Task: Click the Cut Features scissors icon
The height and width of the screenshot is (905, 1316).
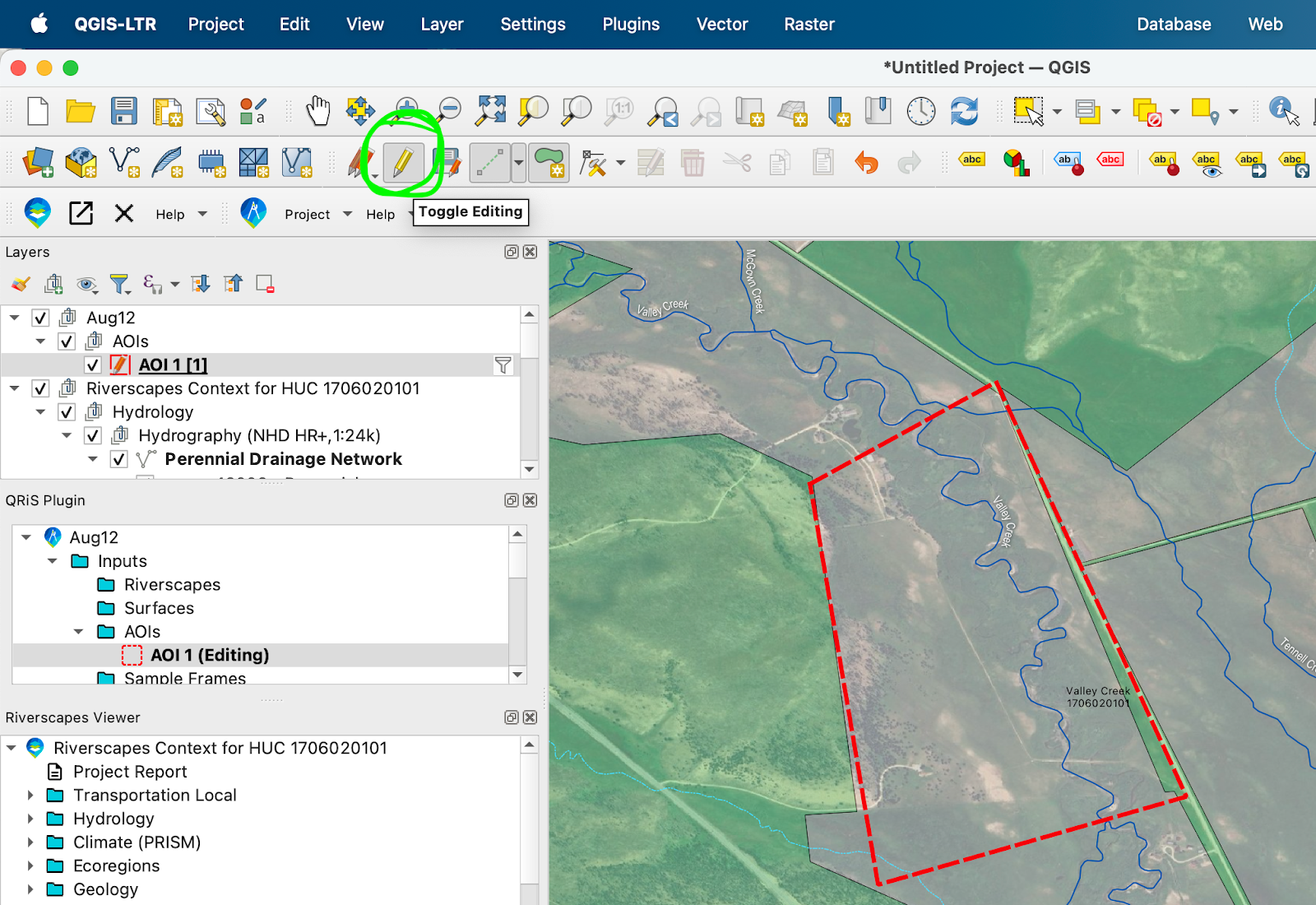Action: (x=737, y=162)
